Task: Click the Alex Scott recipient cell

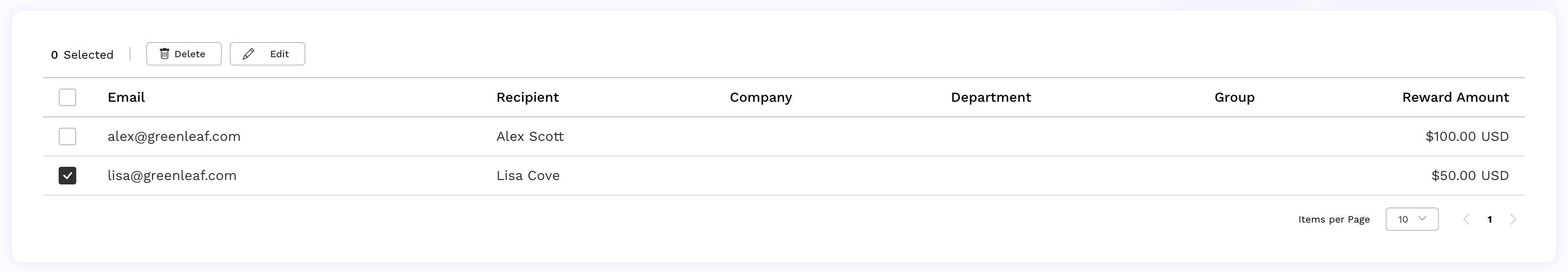Action: click(x=529, y=136)
